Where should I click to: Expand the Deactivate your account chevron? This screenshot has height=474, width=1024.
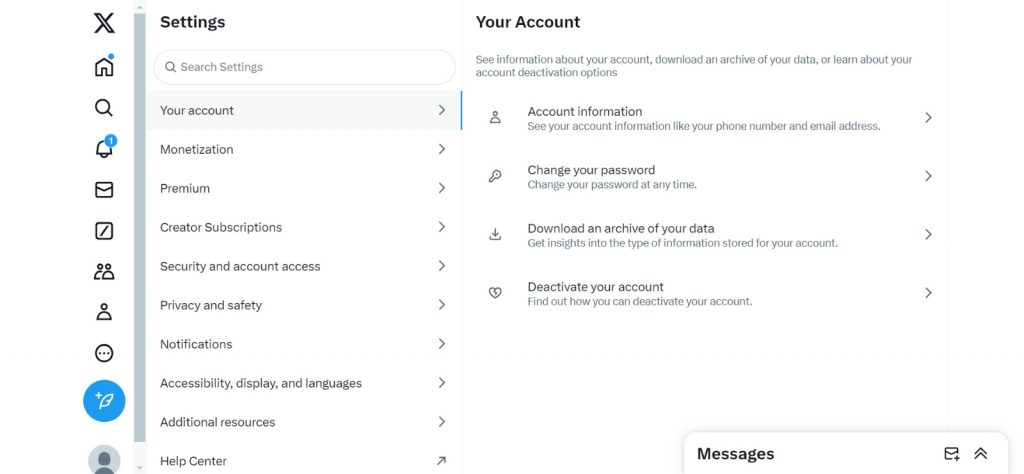click(x=928, y=293)
